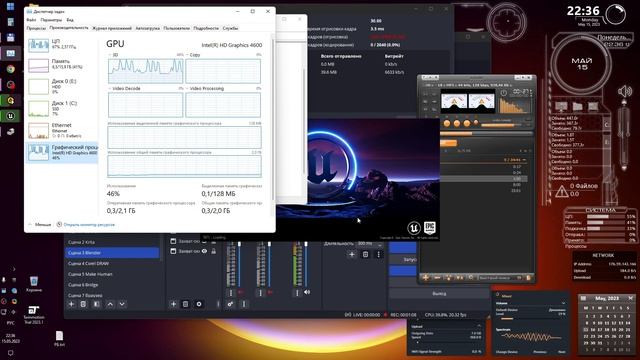Image resolution: width=640 pixels, height=360 pixels.
Task: Open Chrome from the taskbar
Action: point(11,69)
